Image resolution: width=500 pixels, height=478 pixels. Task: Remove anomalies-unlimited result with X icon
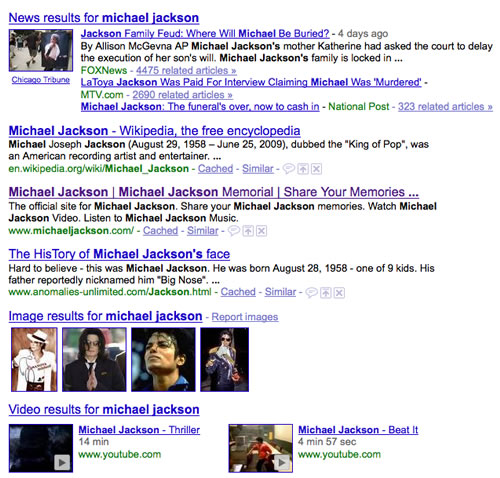pyautogui.click(x=339, y=293)
